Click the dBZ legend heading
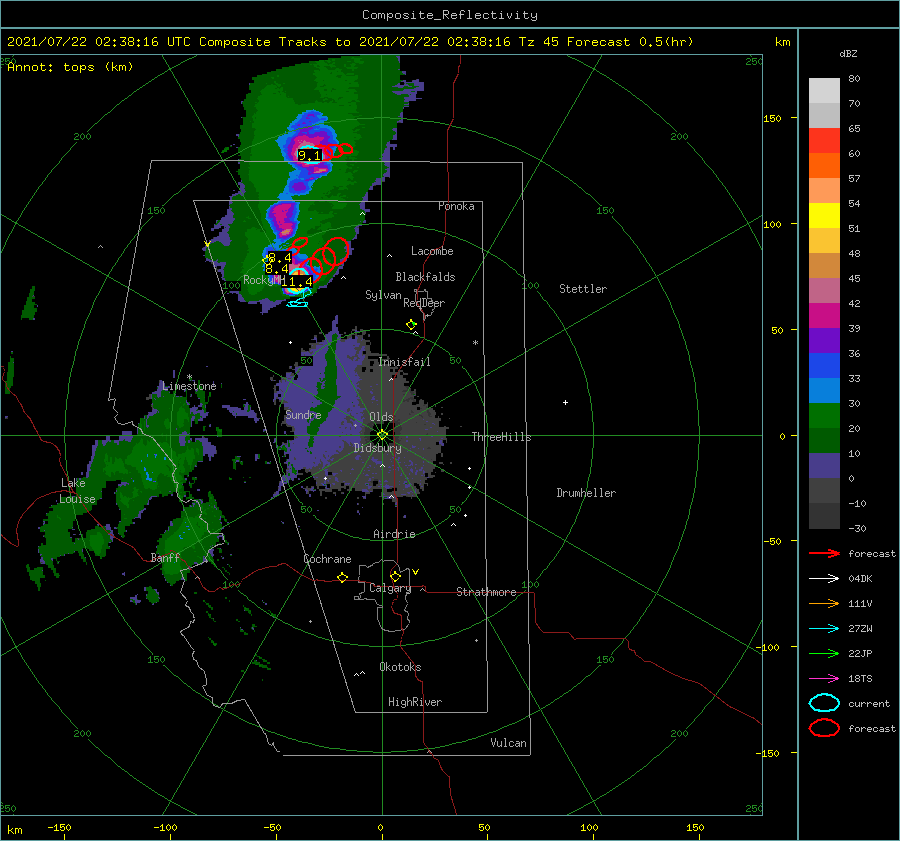This screenshot has width=900, height=841. 848,53
